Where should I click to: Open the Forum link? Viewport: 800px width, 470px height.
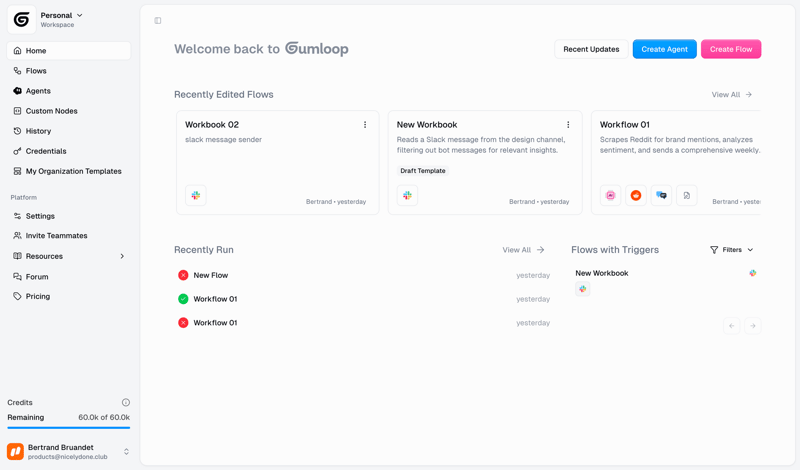coord(69,277)
